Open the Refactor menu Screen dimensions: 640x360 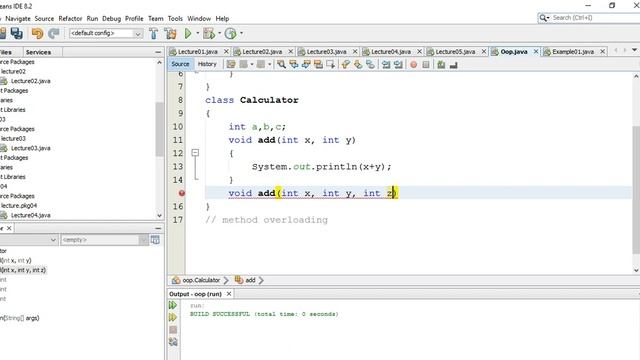coord(70,18)
